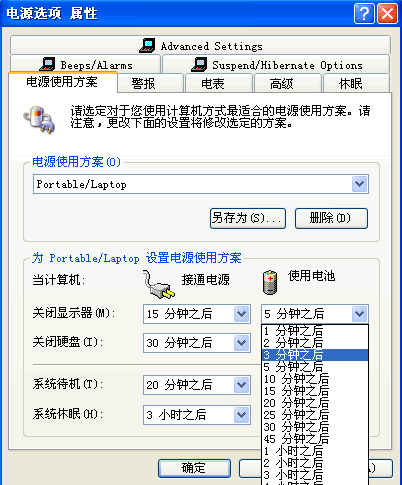This screenshot has height=485, width=402.
Task: Close the power options properties dialog
Action: (x=387, y=14)
